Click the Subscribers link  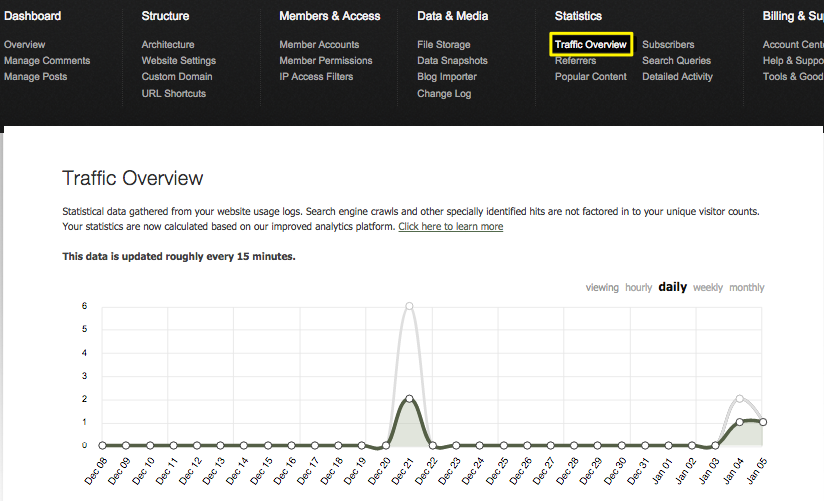(x=668, y=45)
